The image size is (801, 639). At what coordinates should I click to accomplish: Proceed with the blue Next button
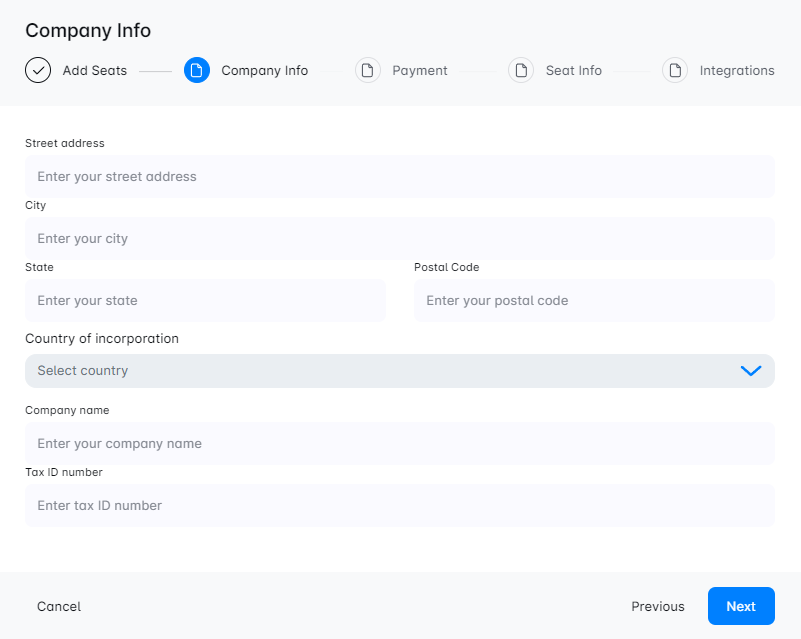coord(741,607)
